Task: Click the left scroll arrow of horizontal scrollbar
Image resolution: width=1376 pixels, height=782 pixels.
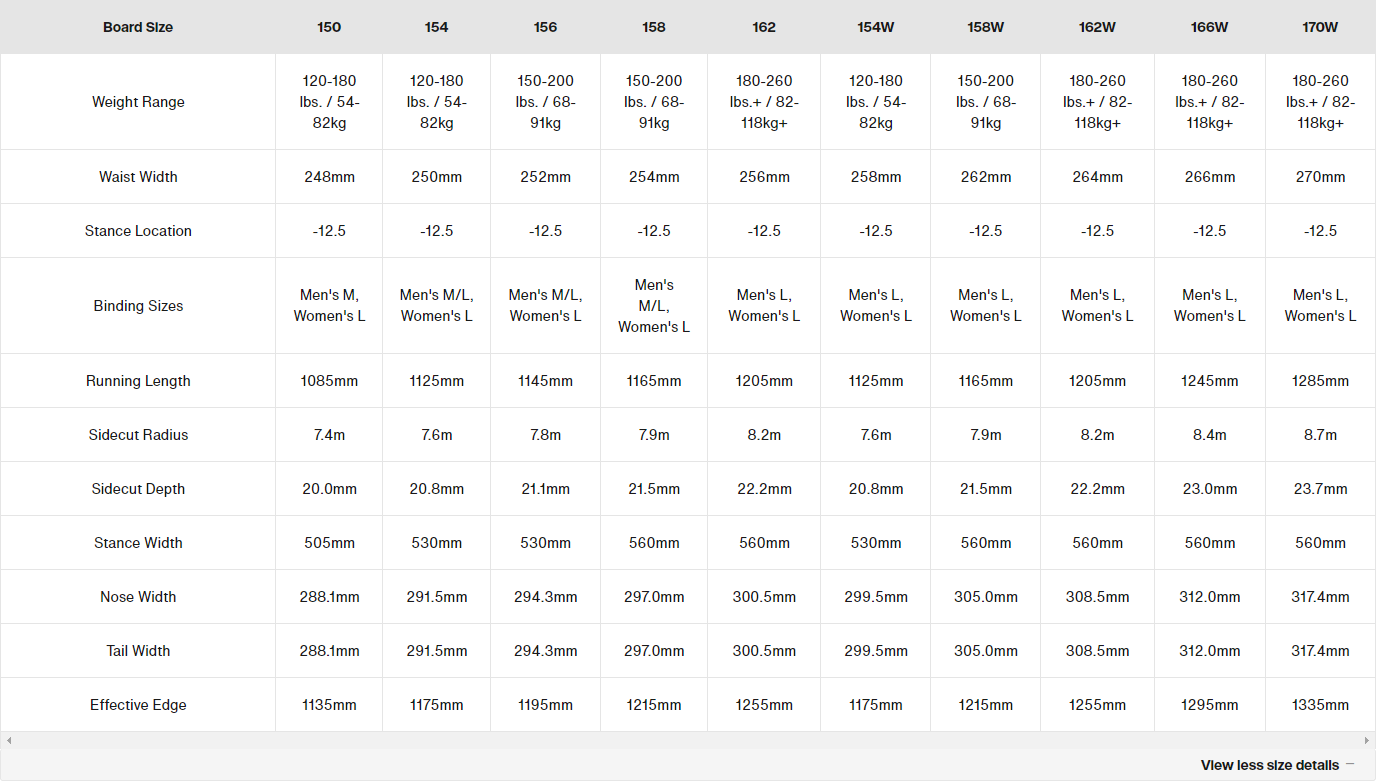Action: [9, 741]
